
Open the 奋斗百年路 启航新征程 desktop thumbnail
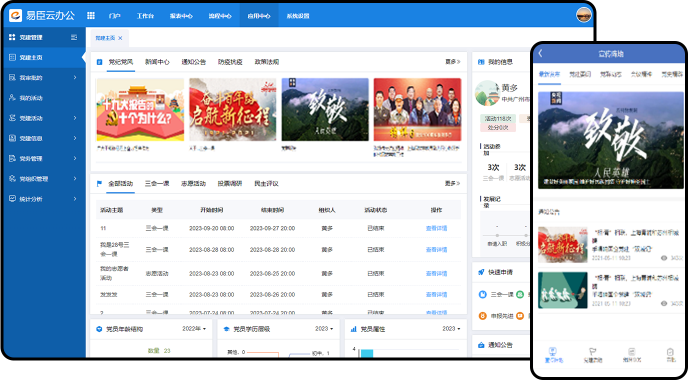[233, 110]
